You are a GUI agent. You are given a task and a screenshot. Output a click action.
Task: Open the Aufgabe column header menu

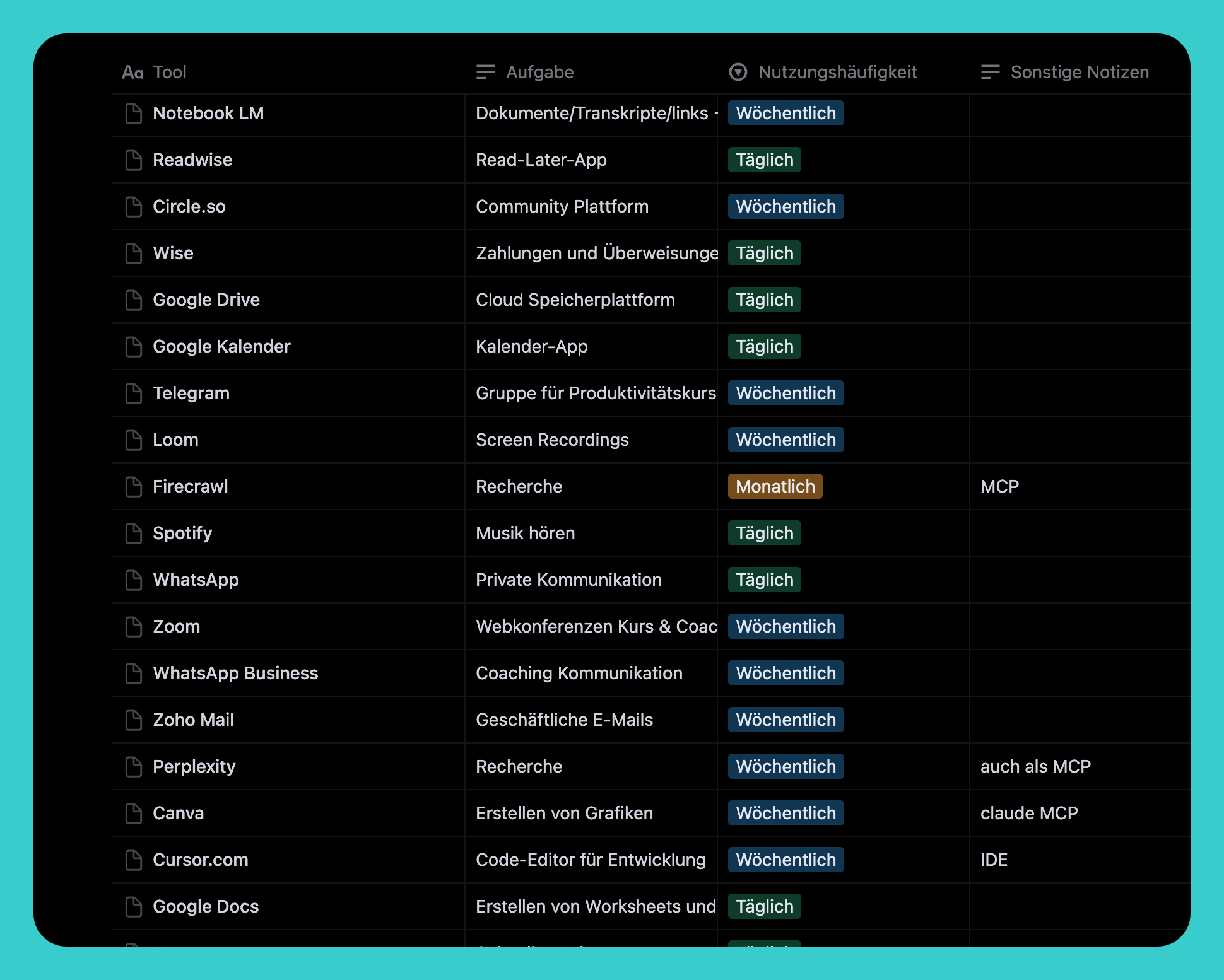tap(591, 73)
